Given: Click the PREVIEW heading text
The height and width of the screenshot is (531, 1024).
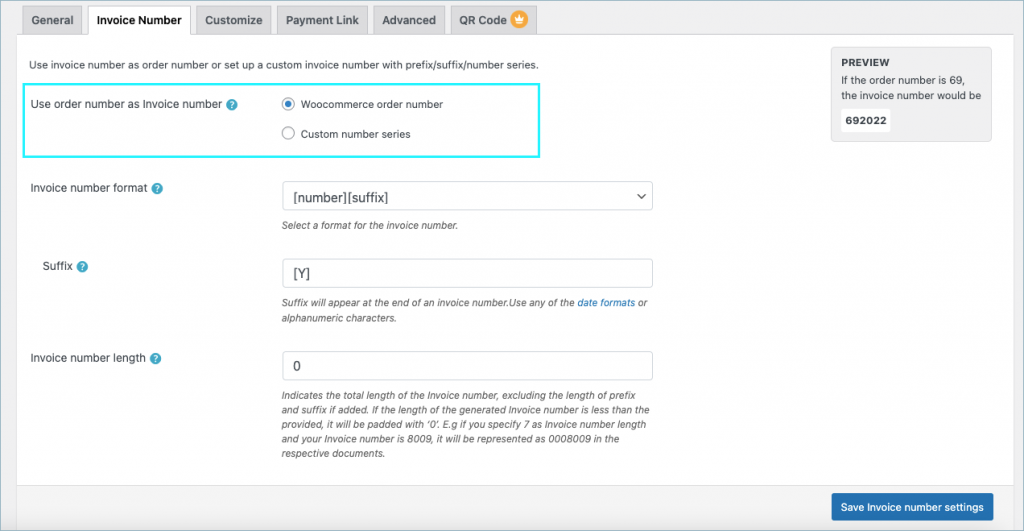Looking at the screenshot, I should [865, 63].
